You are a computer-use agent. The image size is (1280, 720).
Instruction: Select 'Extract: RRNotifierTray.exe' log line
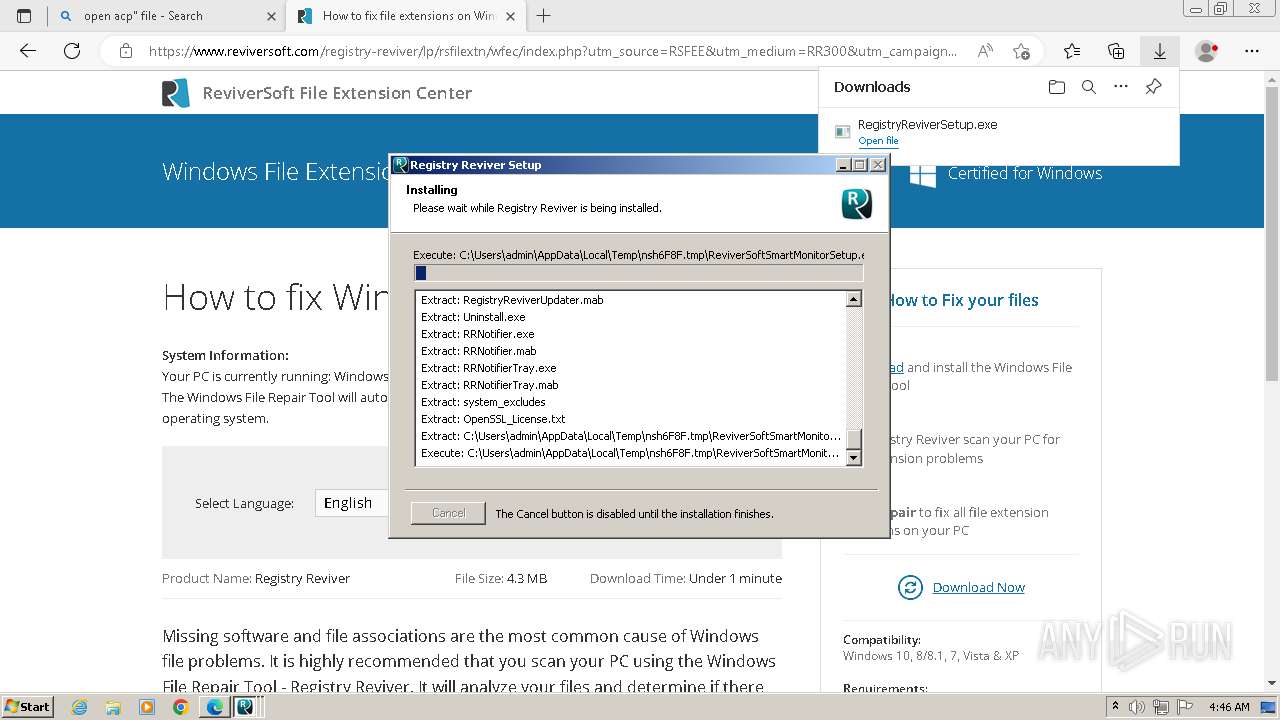[488, 368]
